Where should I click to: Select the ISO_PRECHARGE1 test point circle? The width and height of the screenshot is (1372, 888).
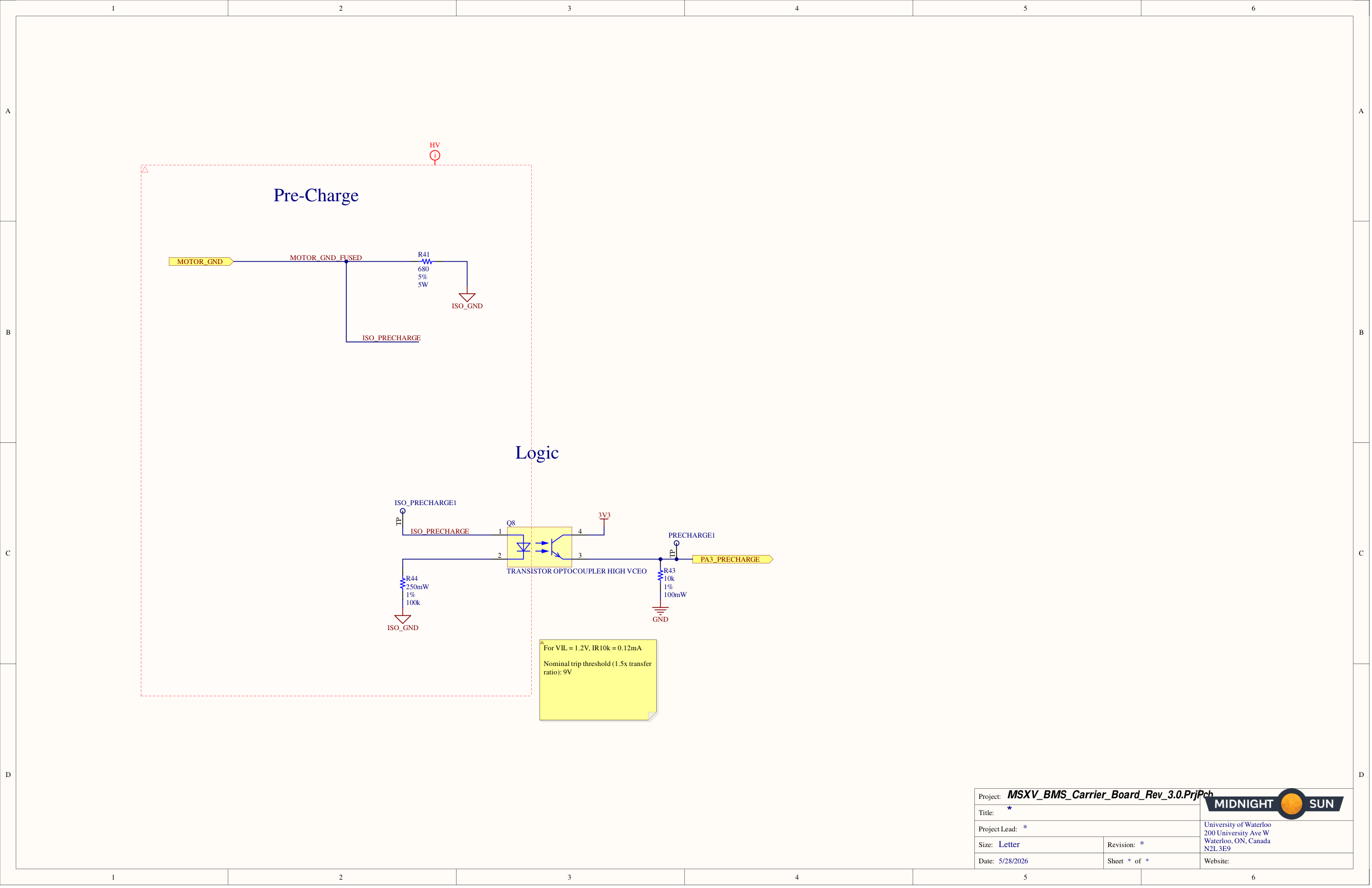point(402,511)
